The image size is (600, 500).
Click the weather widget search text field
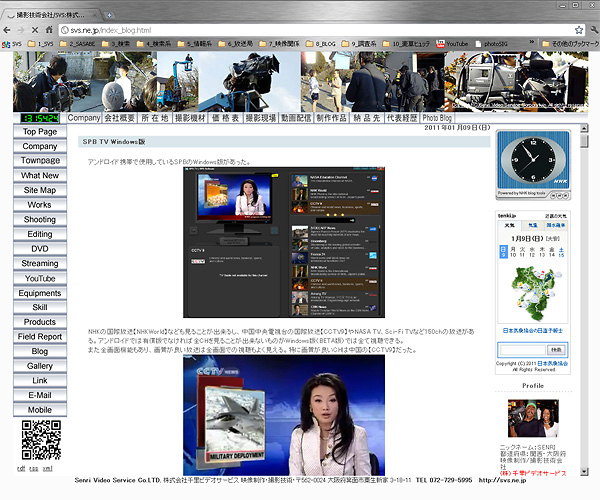(x=522, y=349)
